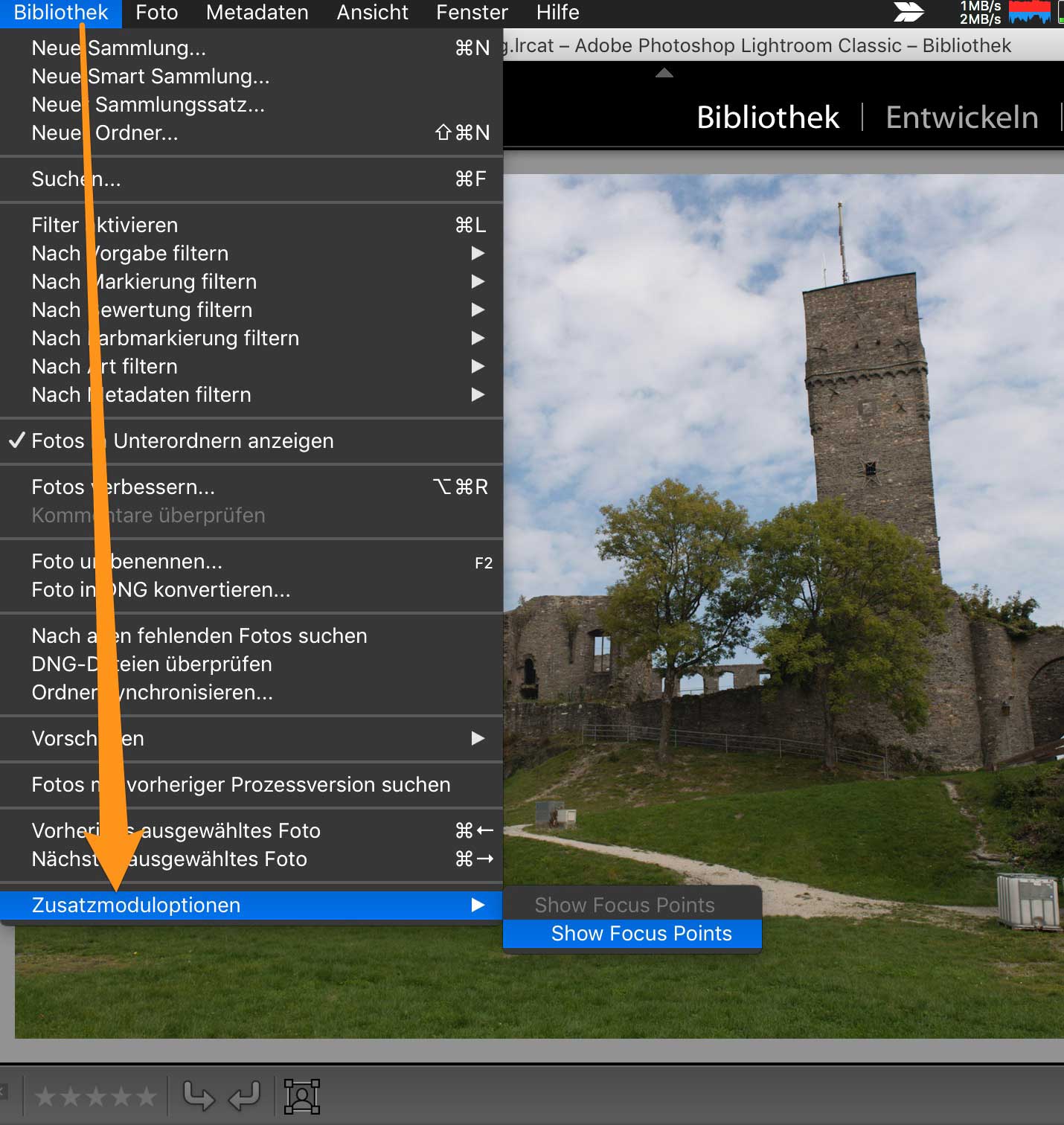Switch to the Entwickeln module
Viewport: 1064px width, 1125px height.
961,118
